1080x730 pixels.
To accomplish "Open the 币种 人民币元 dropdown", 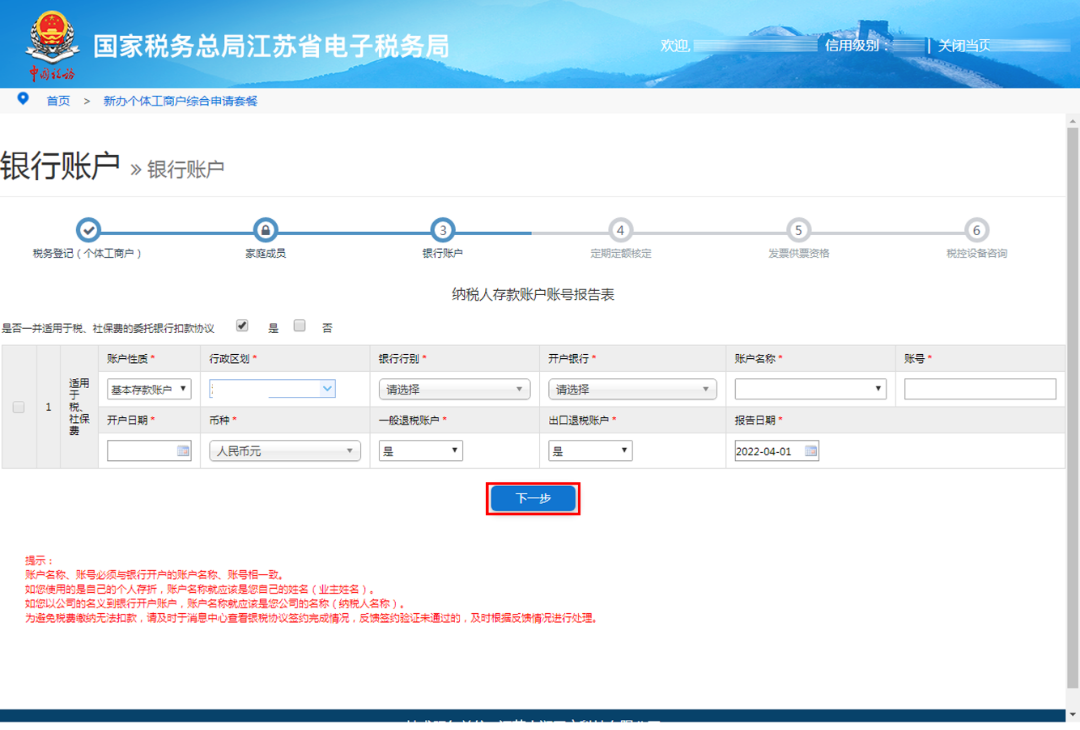I will click(x=284, y=450).
